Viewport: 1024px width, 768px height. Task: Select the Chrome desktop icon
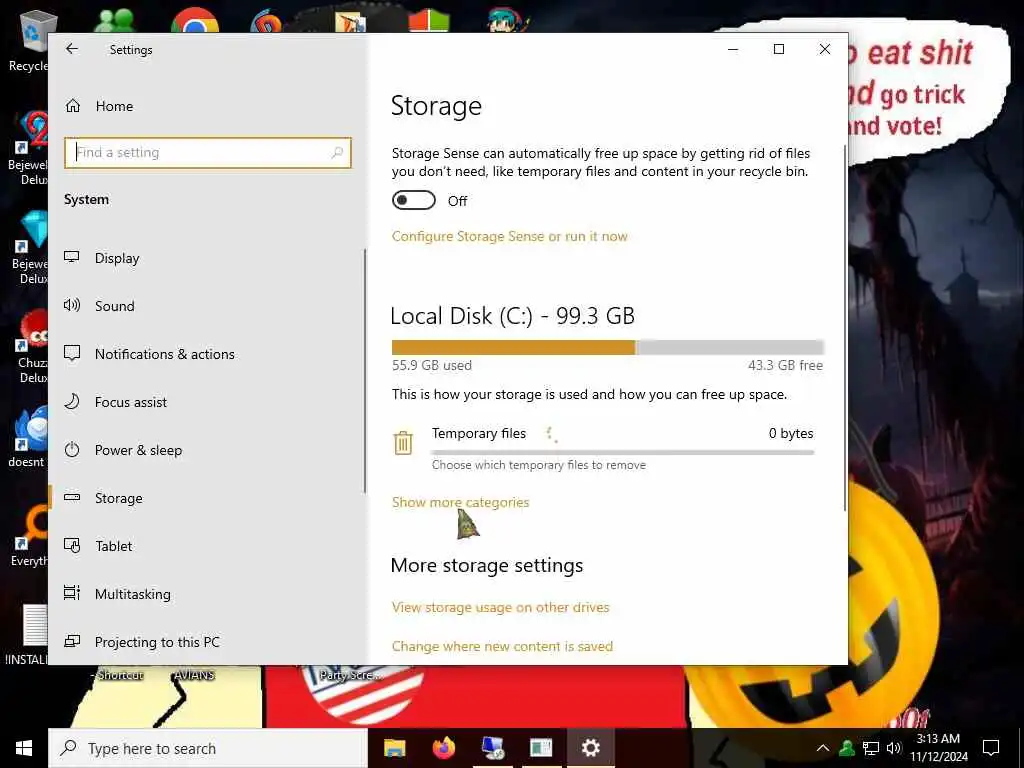(x=195, y=21)
